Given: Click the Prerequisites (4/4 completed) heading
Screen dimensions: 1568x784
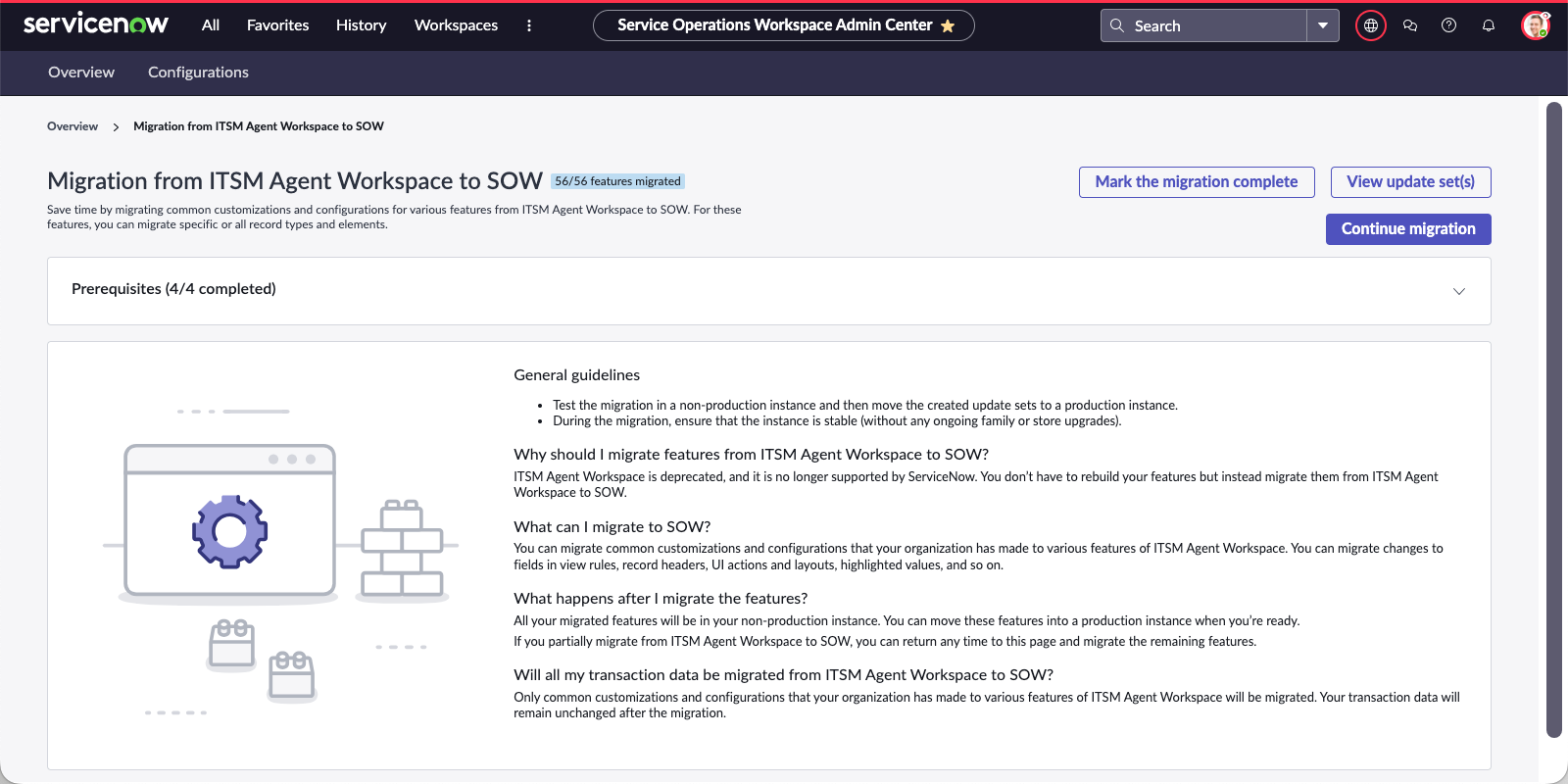Looking at the screenshot, I should coord(173,289).
